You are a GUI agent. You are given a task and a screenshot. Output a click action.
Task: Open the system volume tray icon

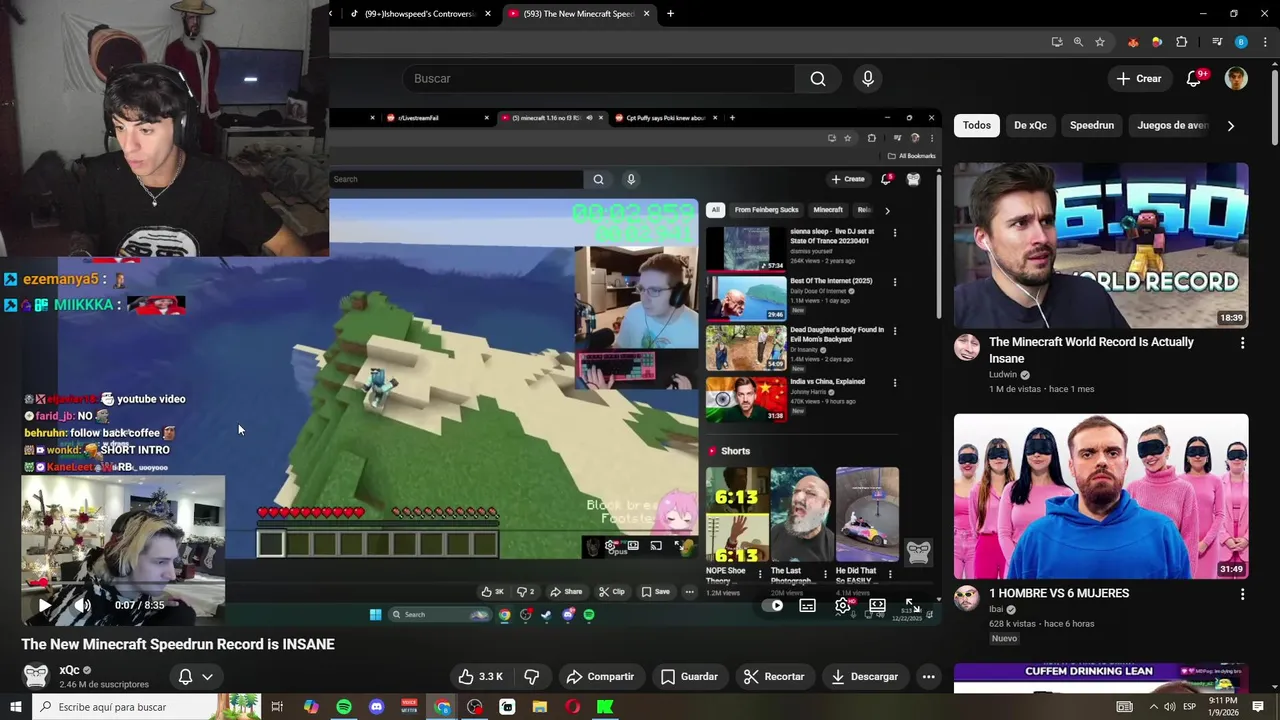click(1170, 707)
